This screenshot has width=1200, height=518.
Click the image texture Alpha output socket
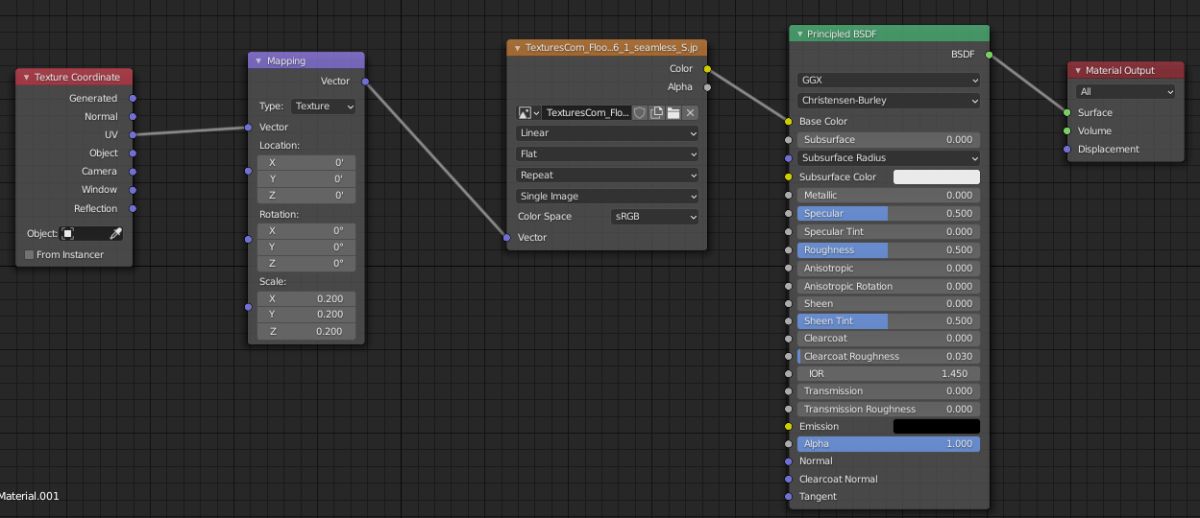pos(707,87)
